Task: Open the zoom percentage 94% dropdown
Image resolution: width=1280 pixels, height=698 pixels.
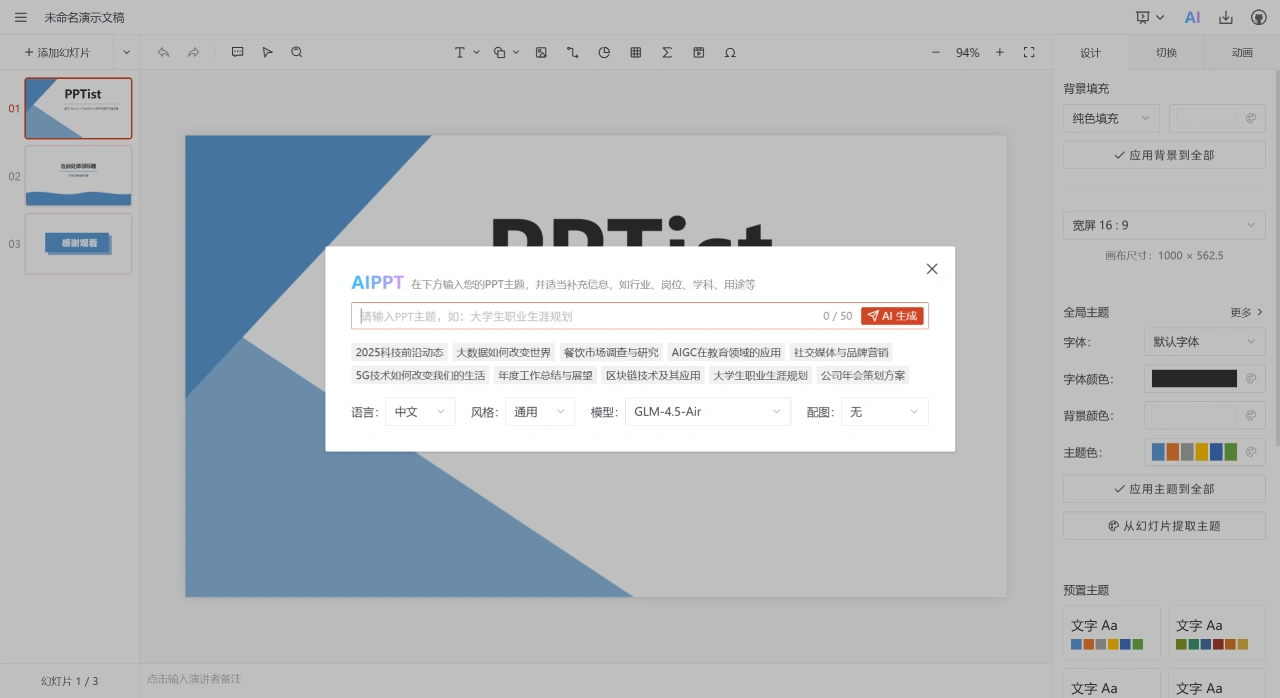Action: [x=967, y=52]
